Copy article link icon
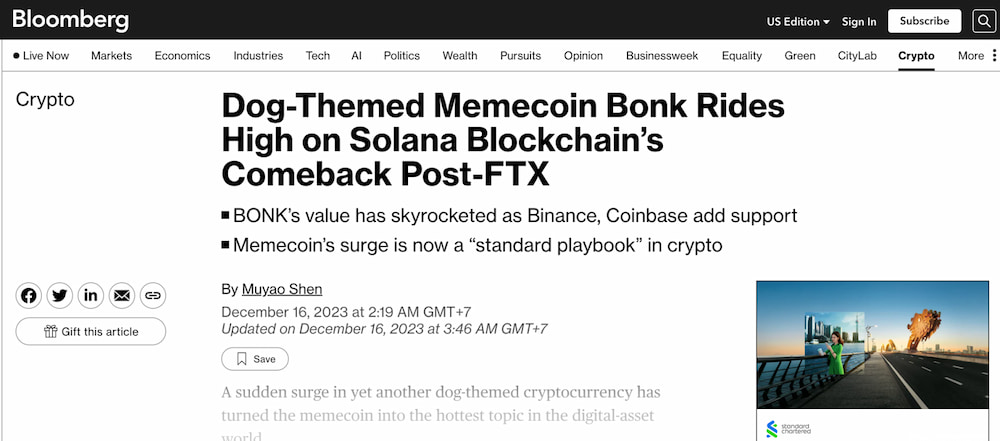This screenshot has height=441, width=1000. 153,296
